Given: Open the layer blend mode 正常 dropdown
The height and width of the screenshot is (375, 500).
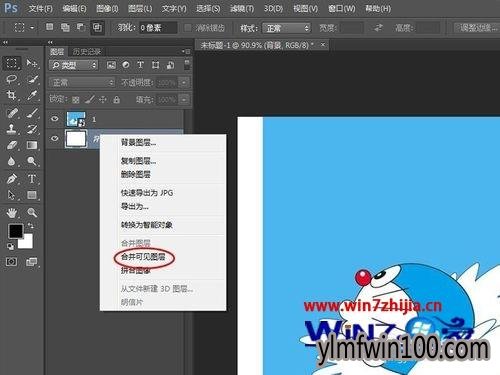Looking at the screenshot, I should point(82,82).
